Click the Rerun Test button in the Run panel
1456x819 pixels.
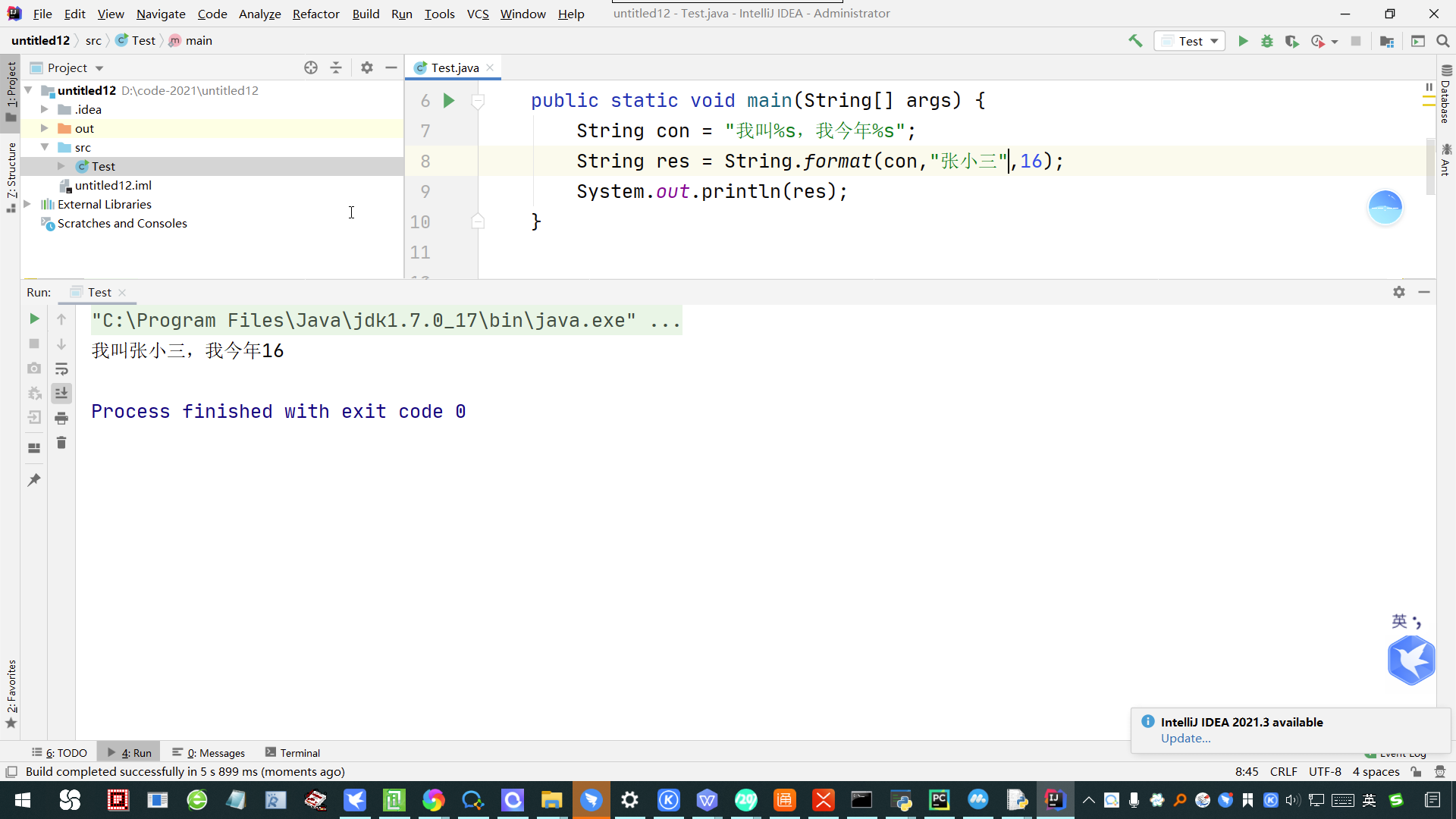click(34, 319)
